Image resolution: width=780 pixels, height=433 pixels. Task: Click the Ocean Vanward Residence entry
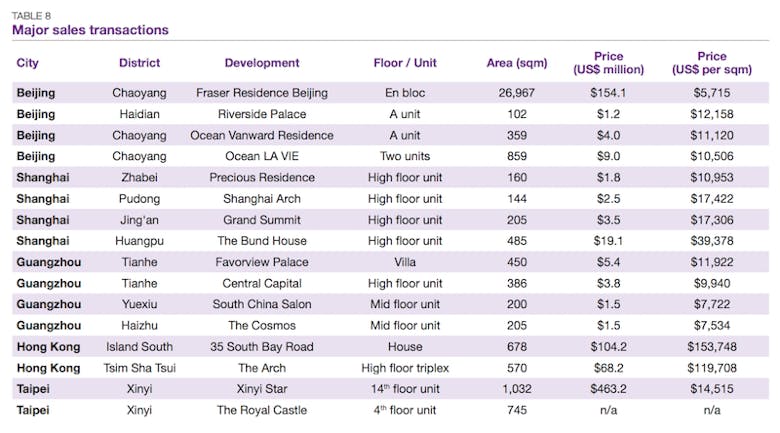(x=262, y=135)
